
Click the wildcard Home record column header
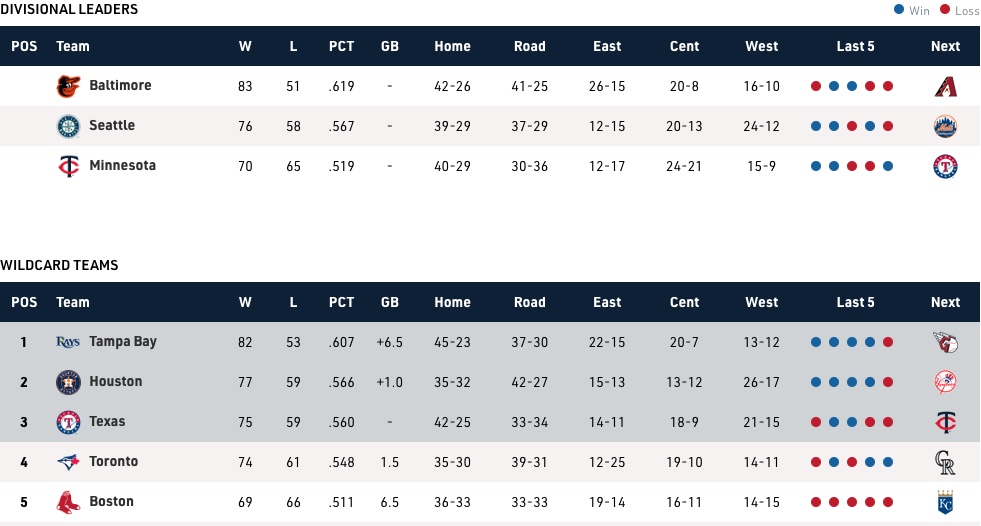point(452,302)
